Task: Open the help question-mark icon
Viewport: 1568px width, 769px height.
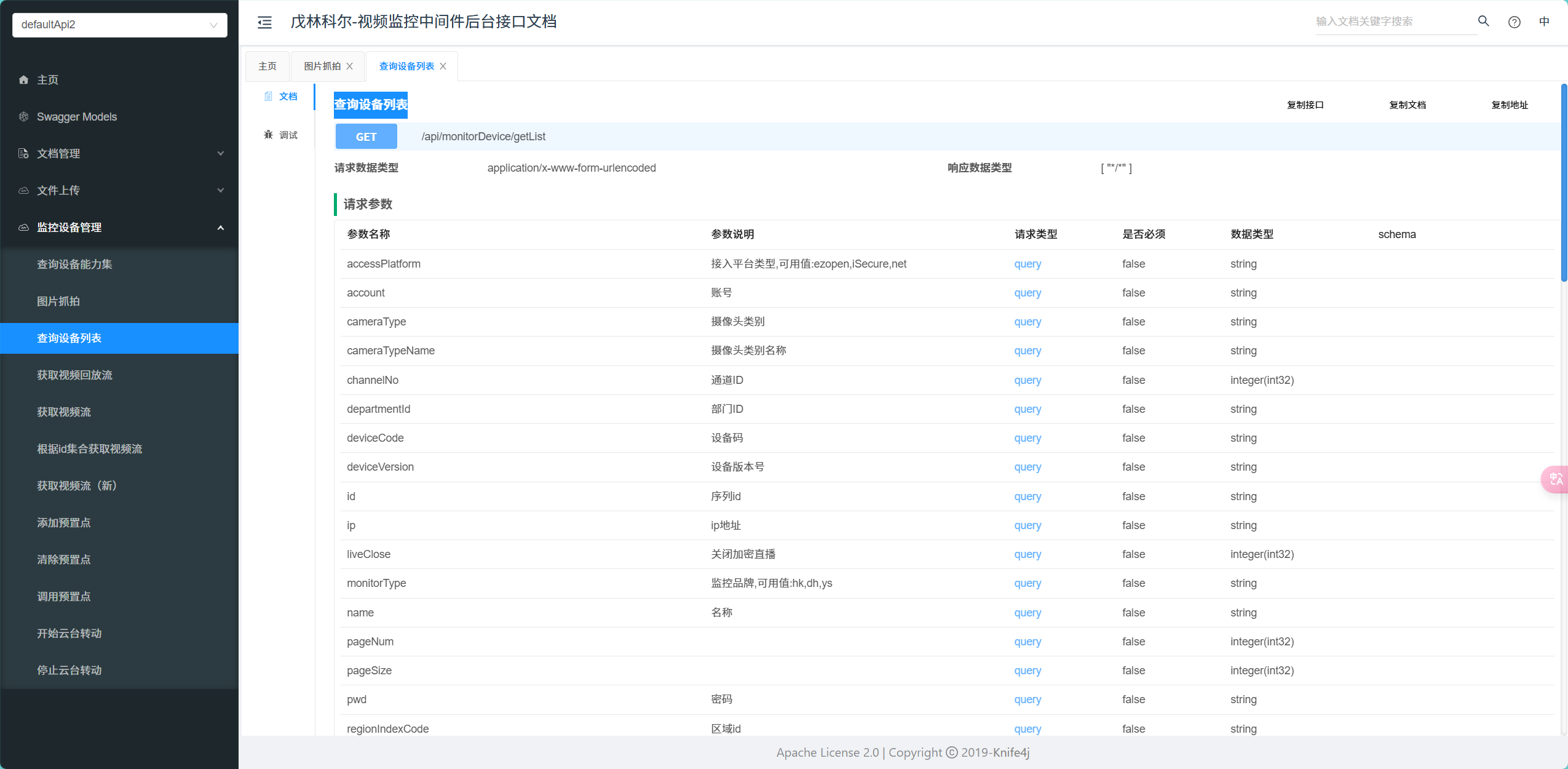Action: tap(1514, 22)
